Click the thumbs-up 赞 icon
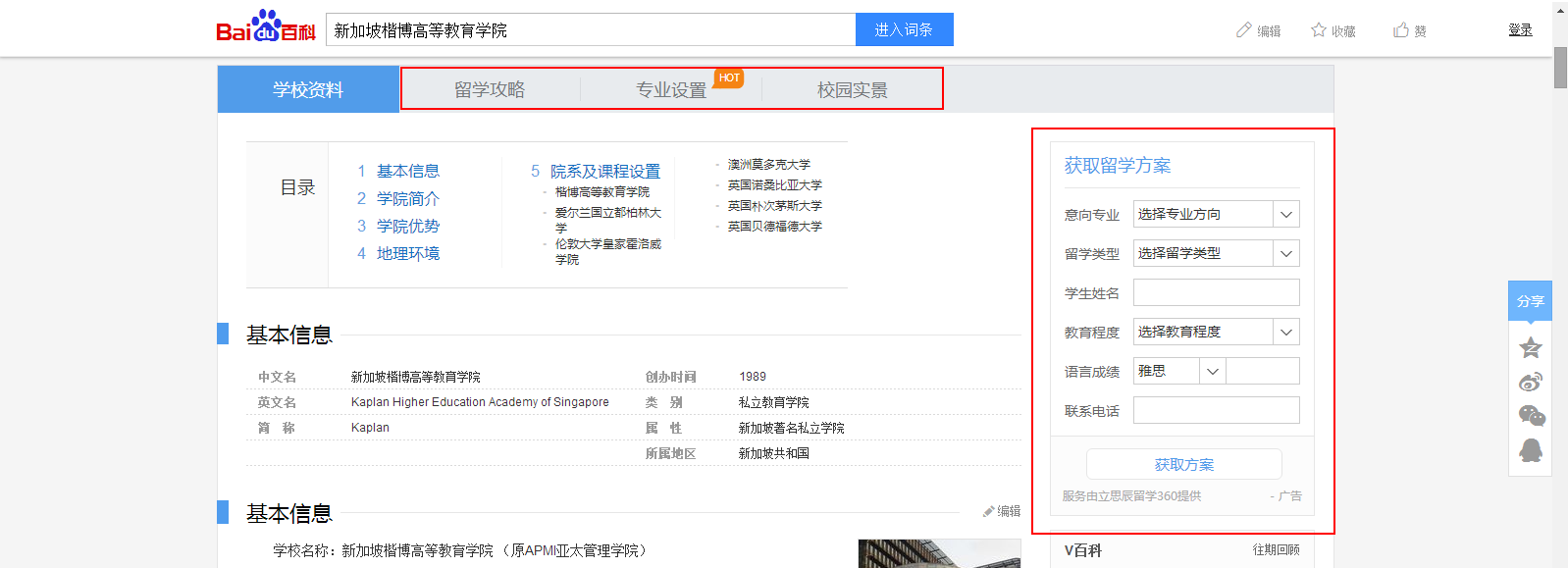 [x=1401, y=30]
